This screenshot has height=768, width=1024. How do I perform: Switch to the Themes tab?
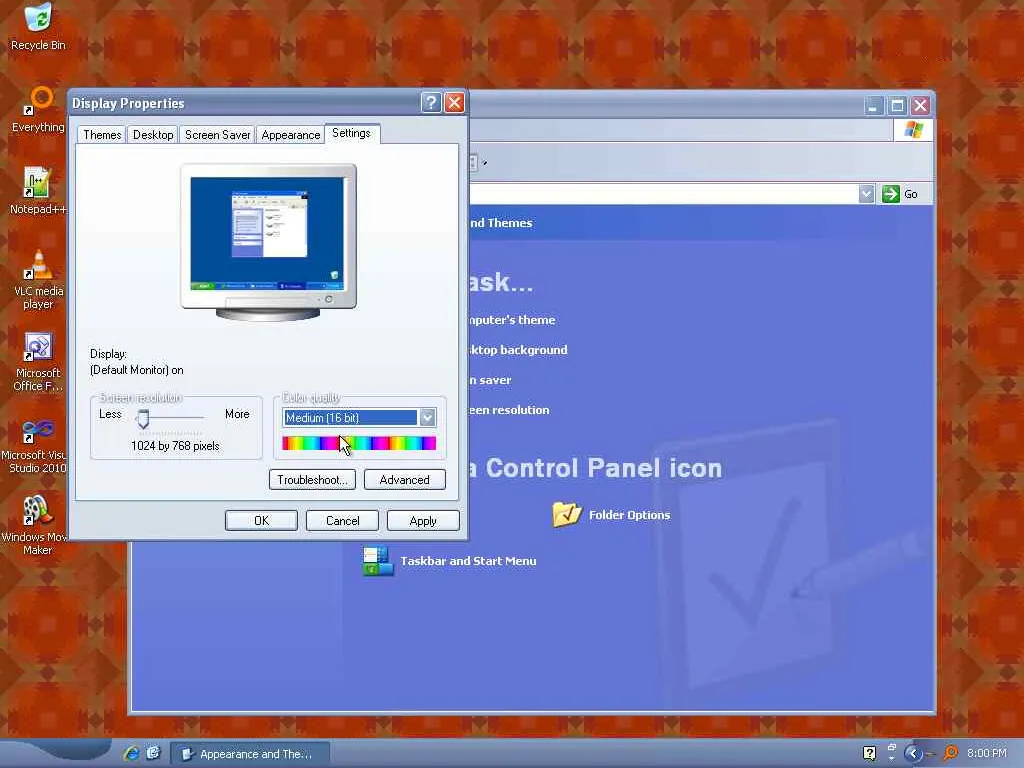102,135
